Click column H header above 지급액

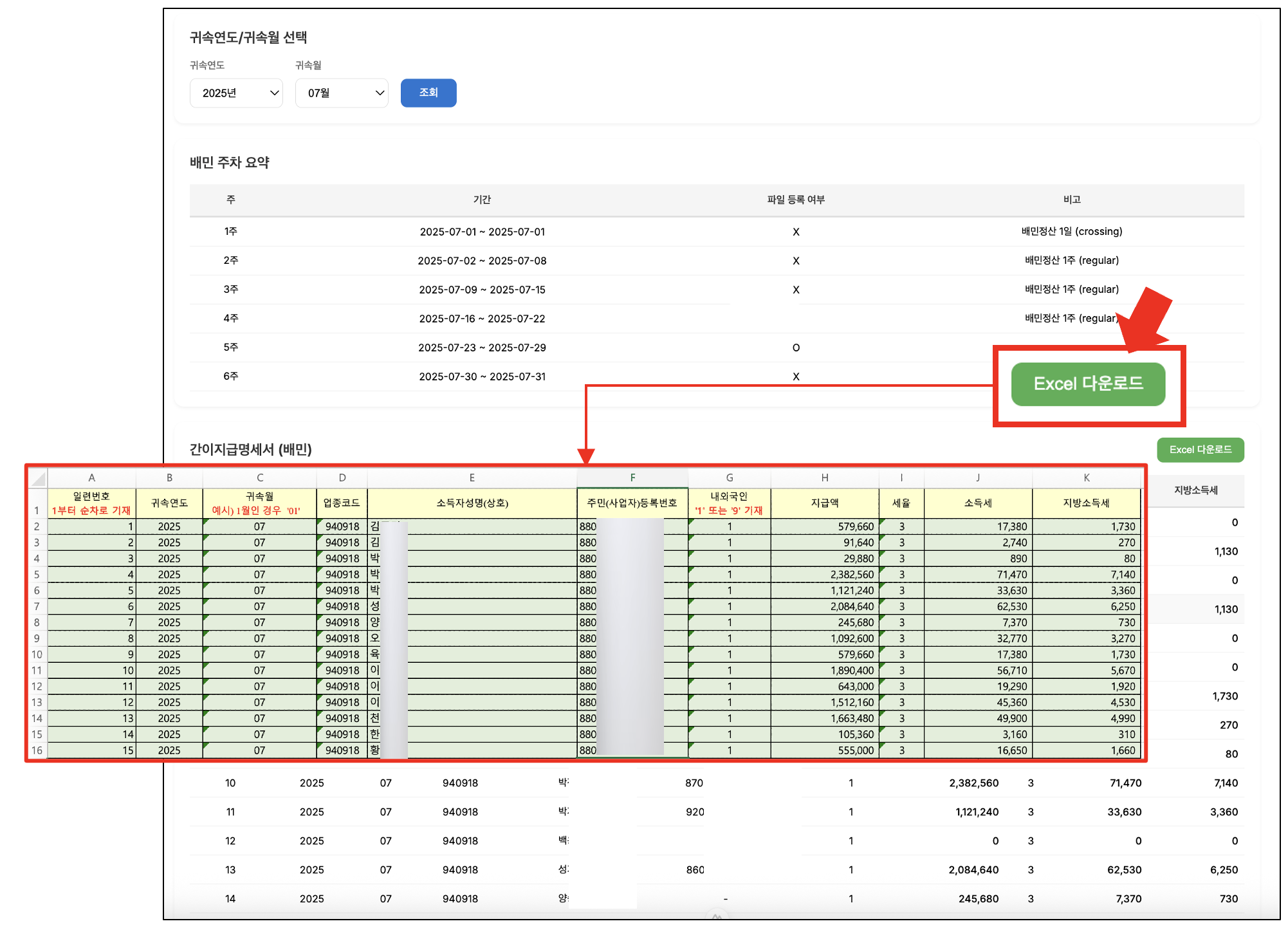point(824,478)
